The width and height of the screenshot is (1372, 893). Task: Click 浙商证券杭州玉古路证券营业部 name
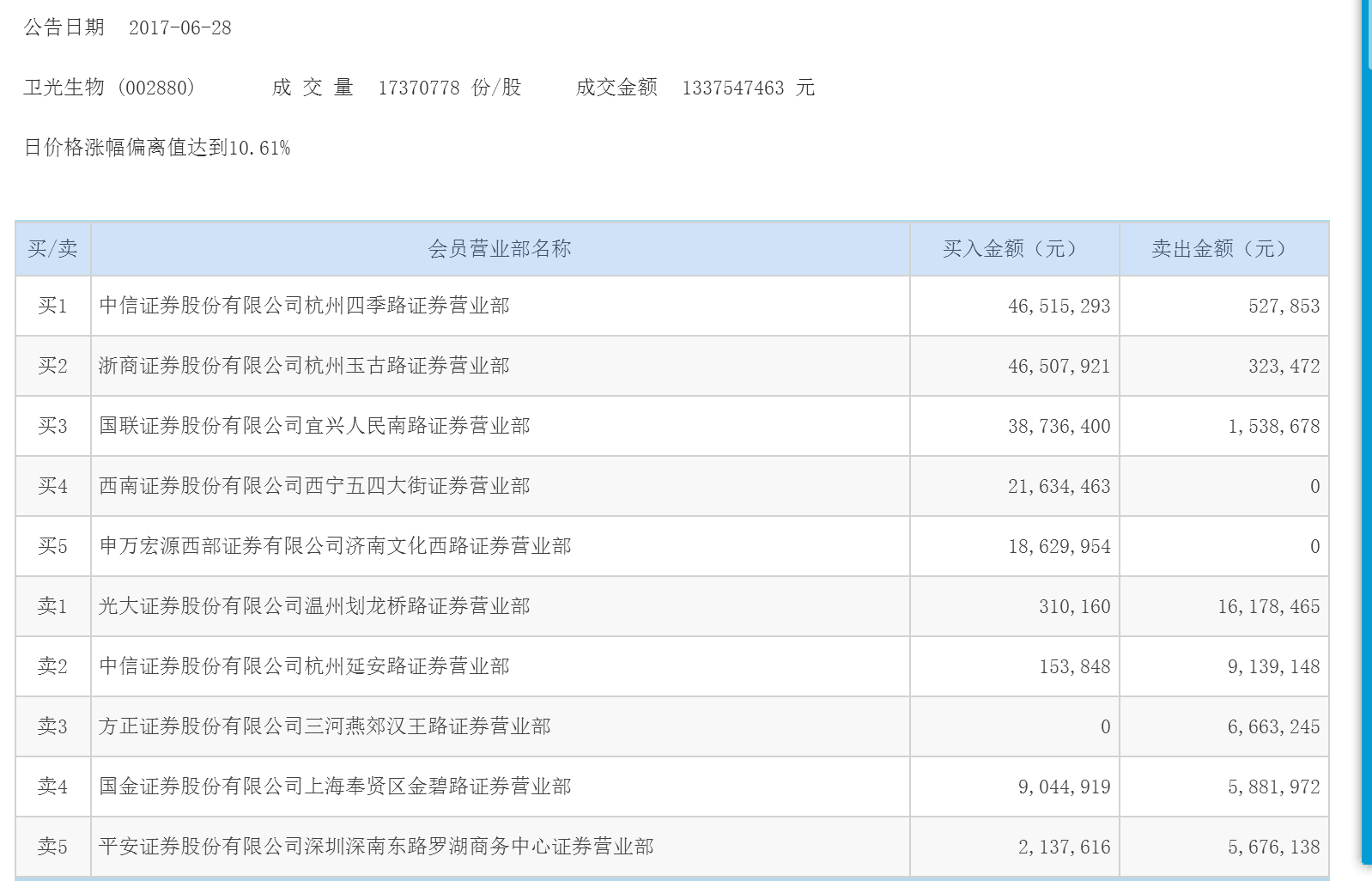click(305, 366)
